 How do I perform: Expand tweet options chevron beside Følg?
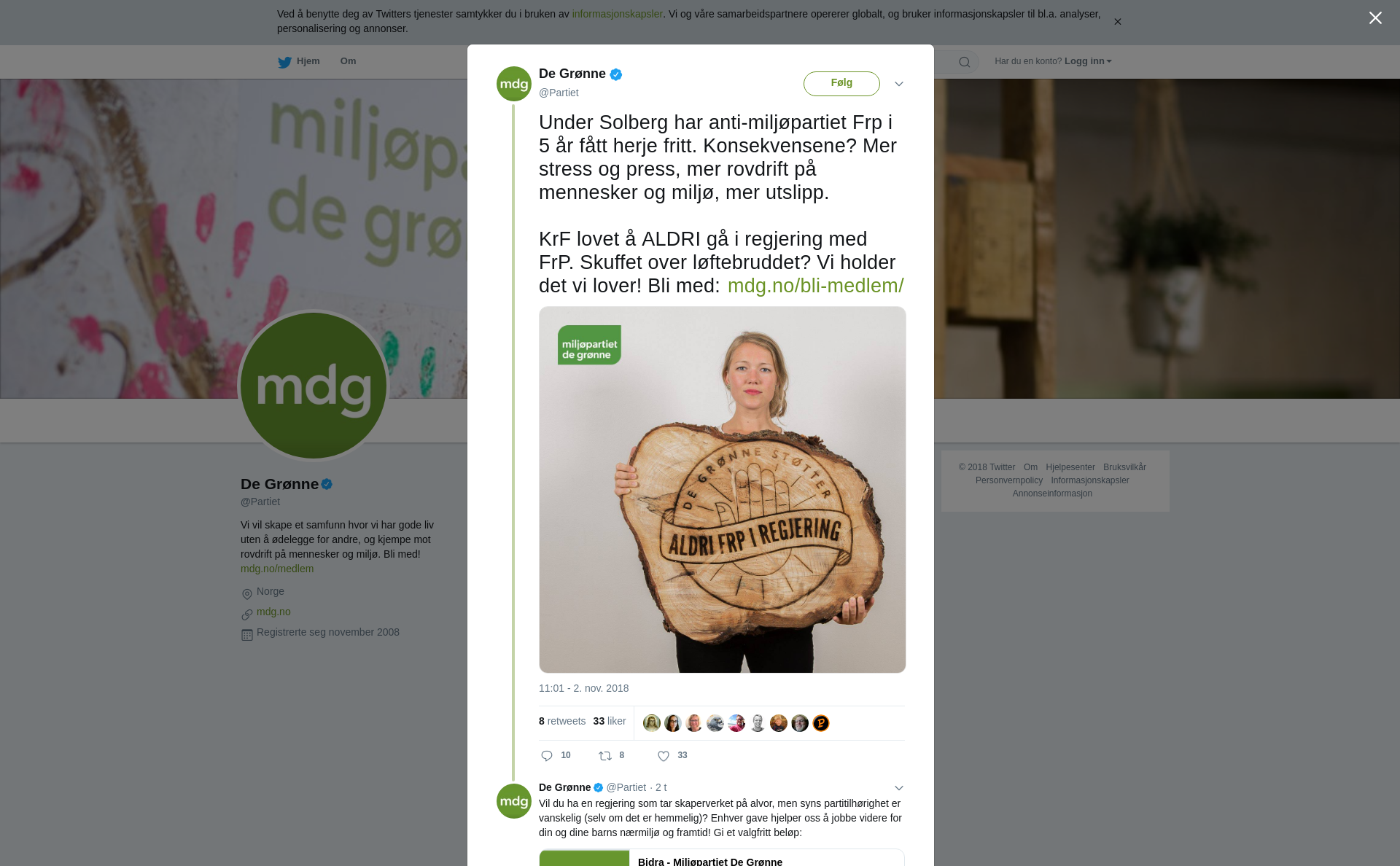(x=899, y=84)
